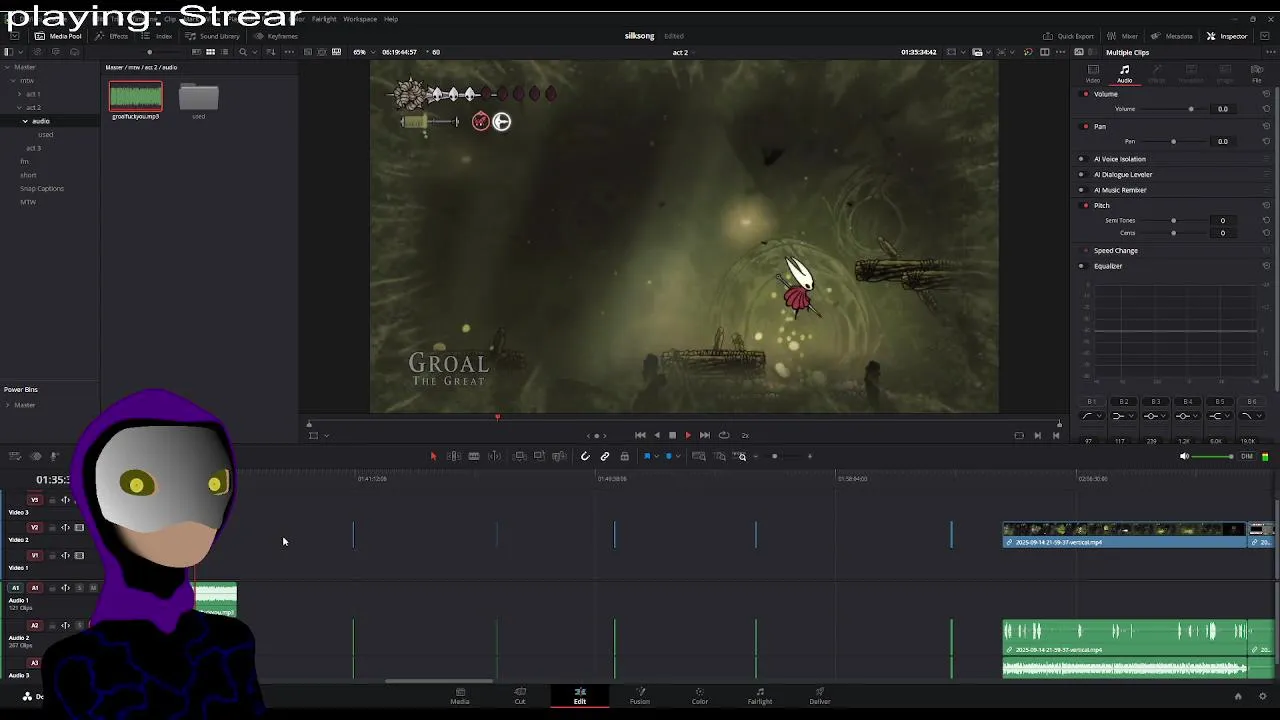1280x720 pixels.
Task: Click the red Play forward button
Action: click(688, 435)
